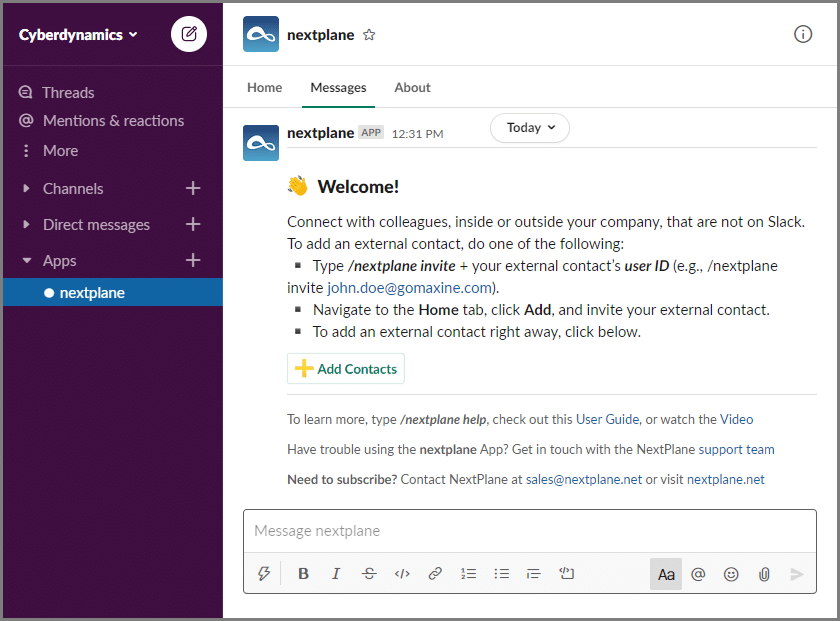The height and width of the screenshot is (621, 840).
Task: Click the nextplane avatar beside the message
Action: (261, 143)
